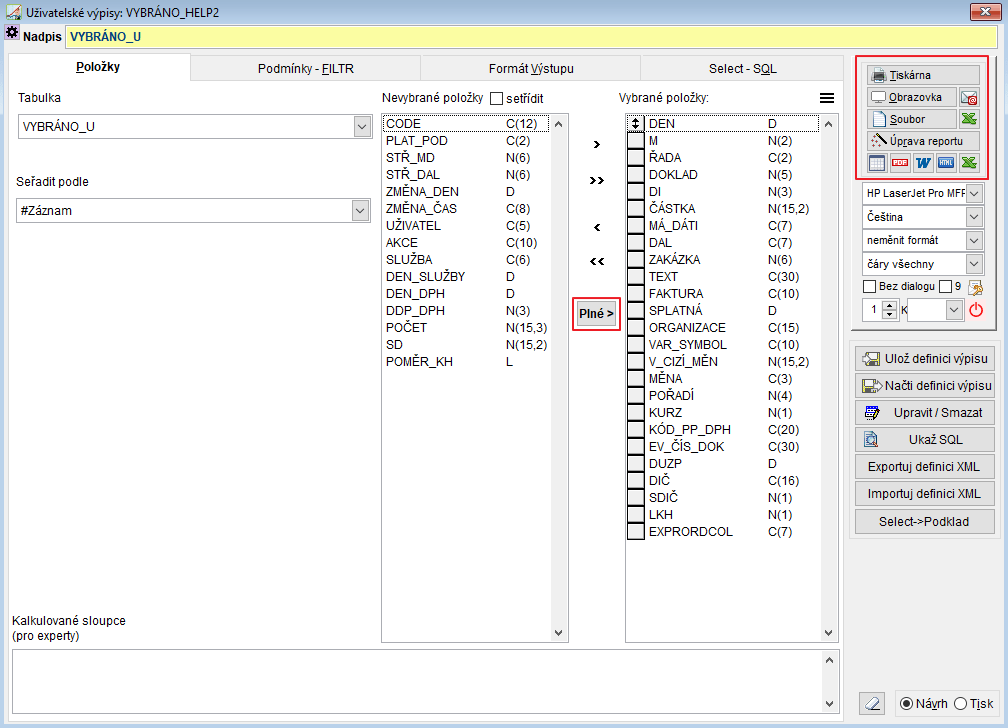Click the Nadpis title input field

(532, 37)
